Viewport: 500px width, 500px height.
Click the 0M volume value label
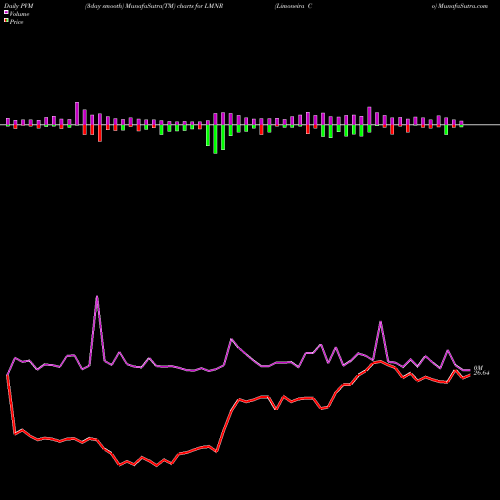[478, 368]
